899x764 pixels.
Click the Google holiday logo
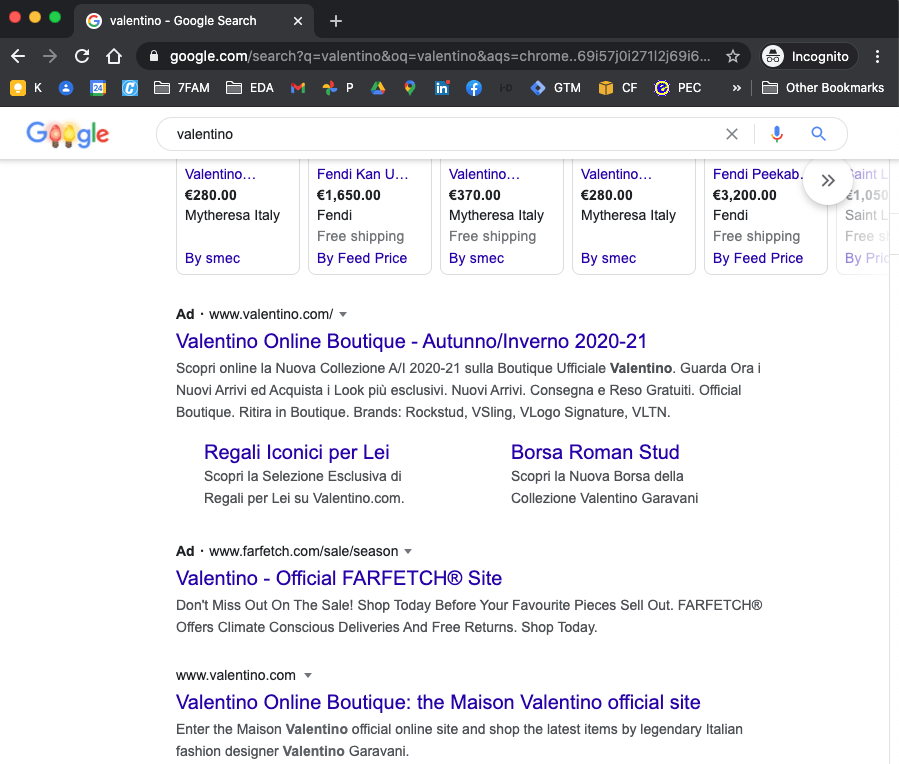coord(68,134)
